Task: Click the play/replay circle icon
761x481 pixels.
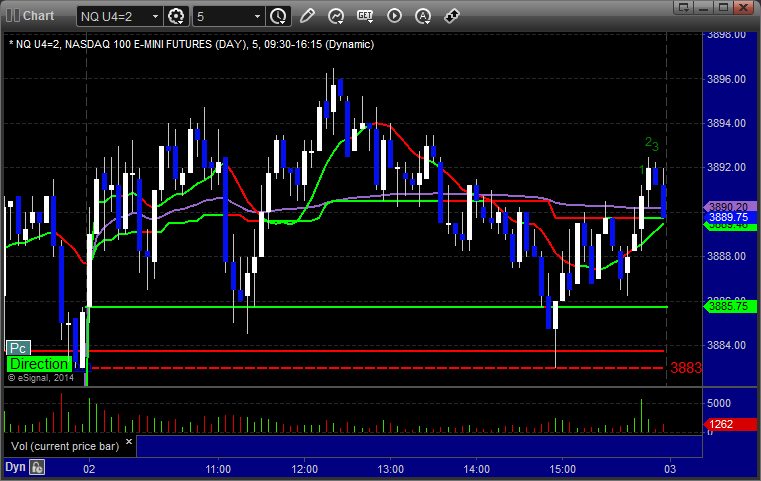Action: tap(394, 16)
